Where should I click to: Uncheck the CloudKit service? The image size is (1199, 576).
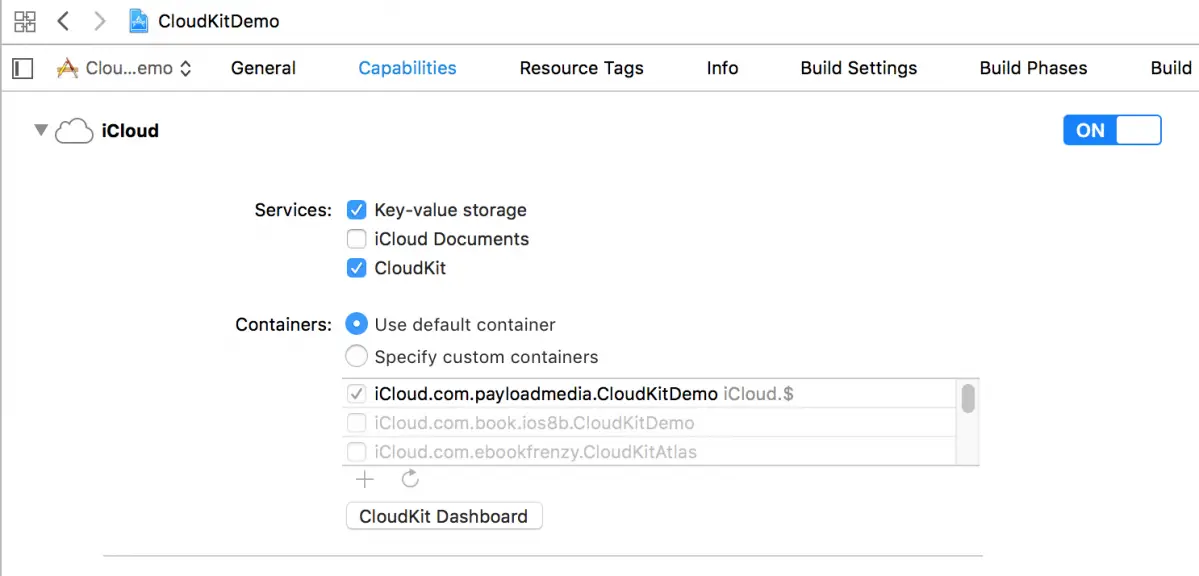[x=356, y=268]
